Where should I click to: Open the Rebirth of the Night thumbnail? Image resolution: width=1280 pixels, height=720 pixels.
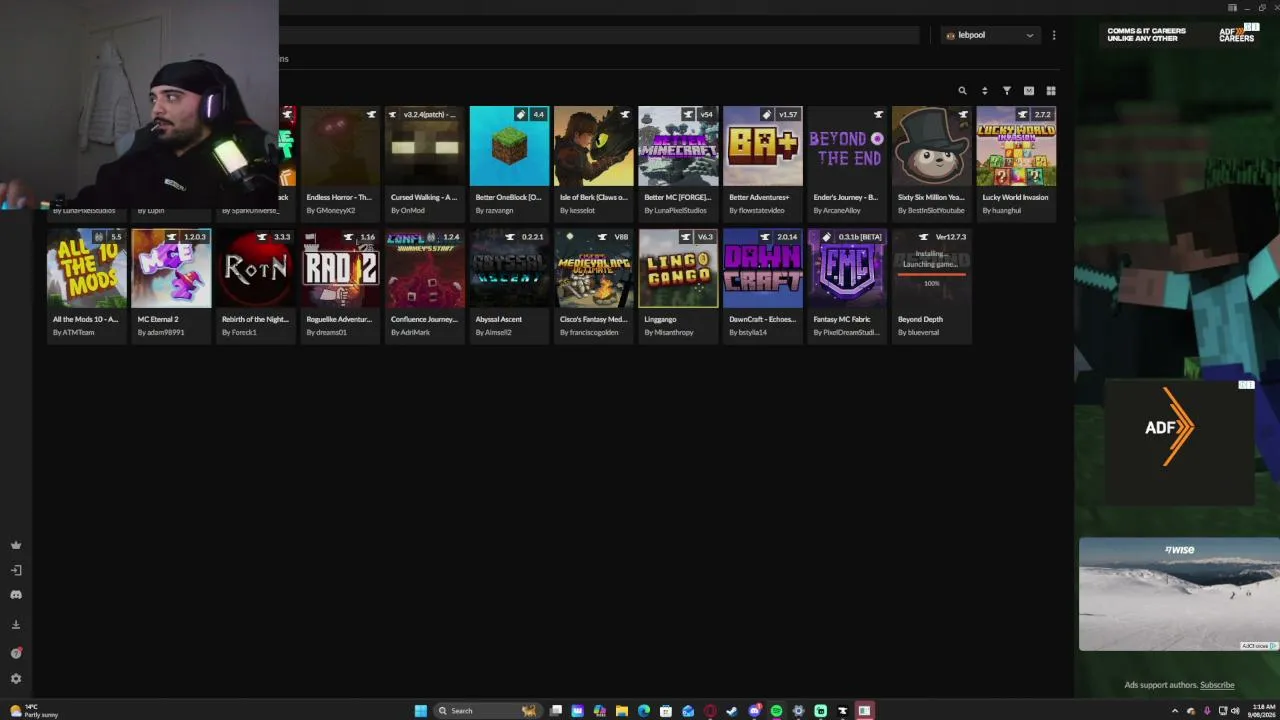pos(256,268)
